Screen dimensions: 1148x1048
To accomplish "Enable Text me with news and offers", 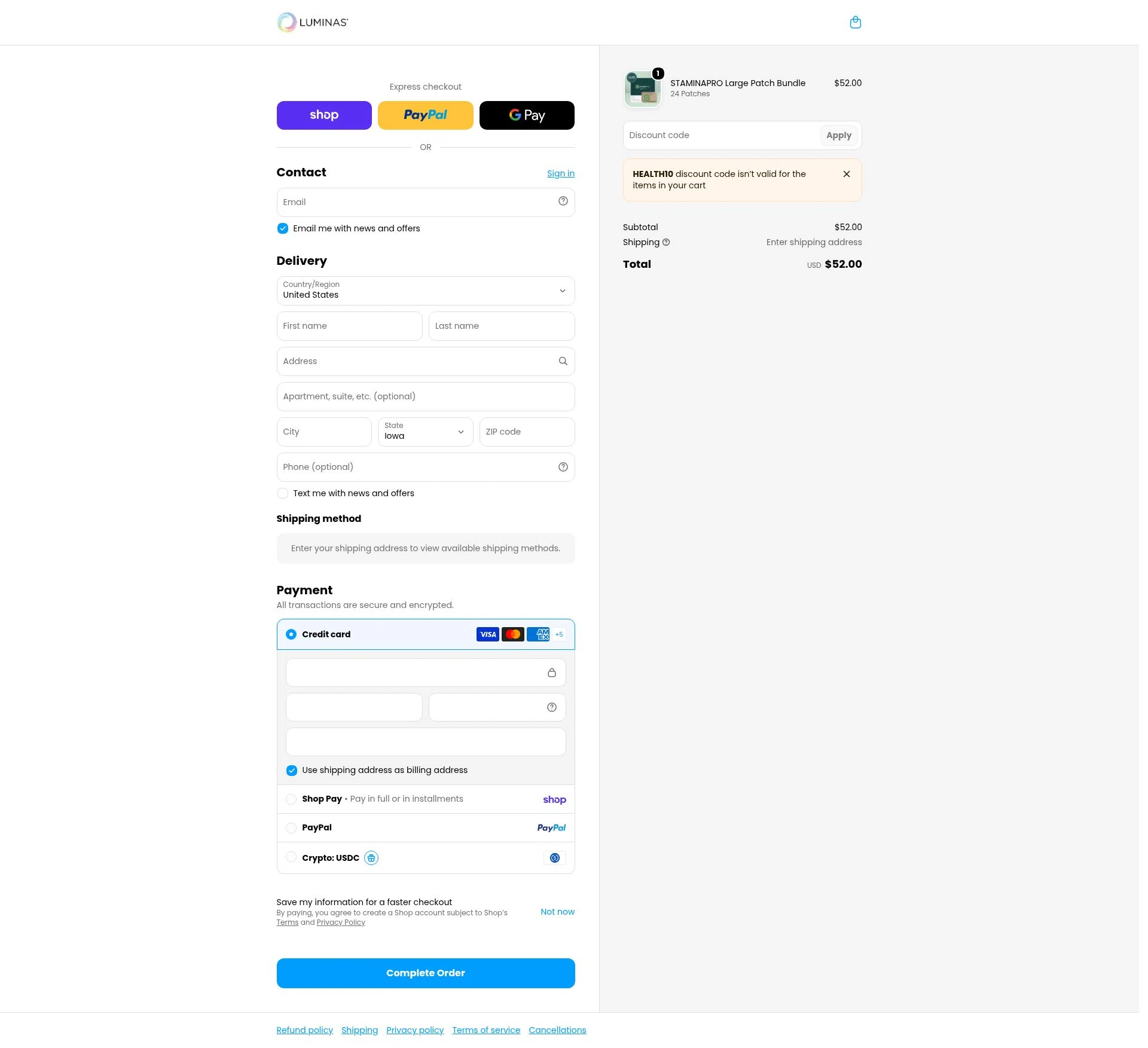I will pyautogui.click(x=283, y=493).
